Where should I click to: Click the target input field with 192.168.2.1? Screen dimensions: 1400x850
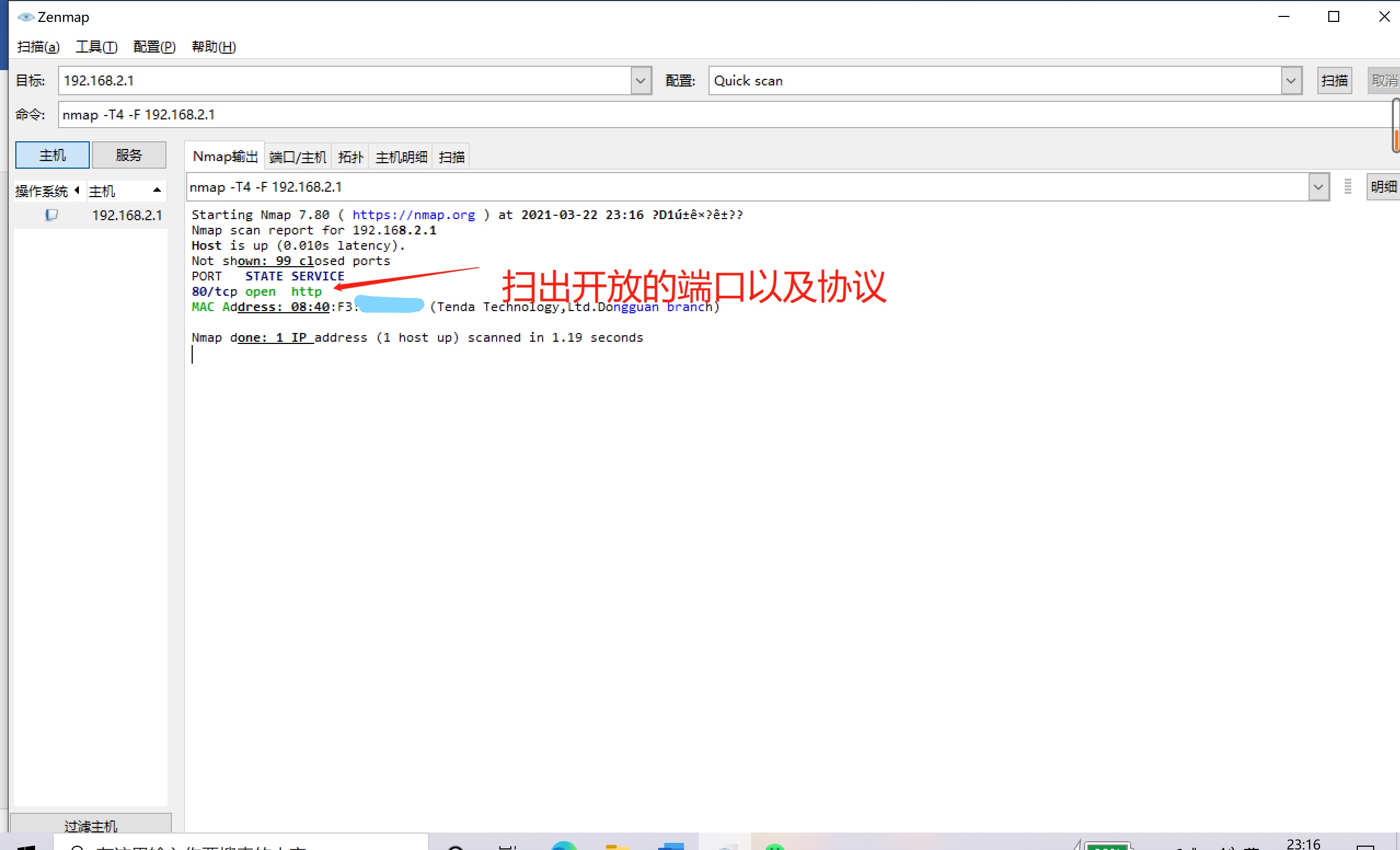coord(344,81)
